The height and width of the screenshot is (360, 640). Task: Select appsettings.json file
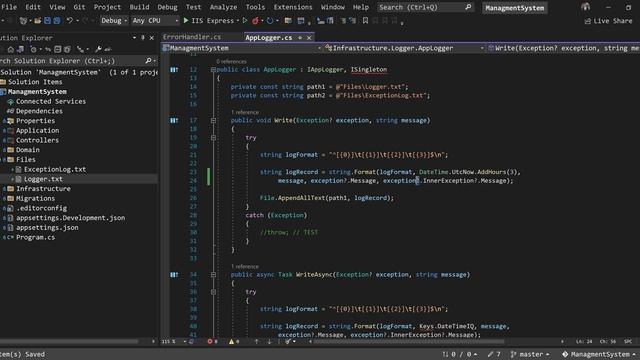click(47, 227)
